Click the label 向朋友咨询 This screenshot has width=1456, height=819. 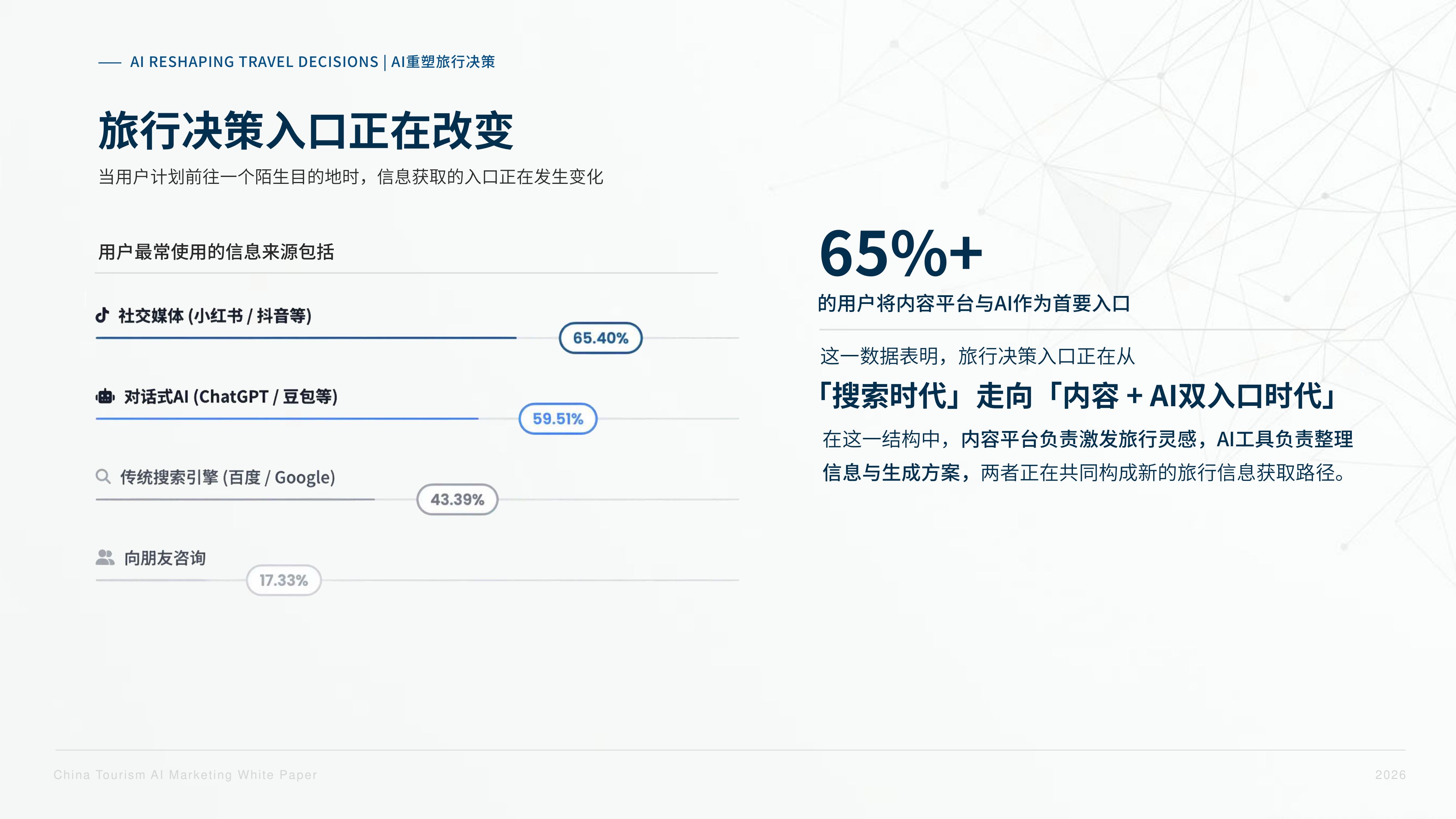point(165,558)
